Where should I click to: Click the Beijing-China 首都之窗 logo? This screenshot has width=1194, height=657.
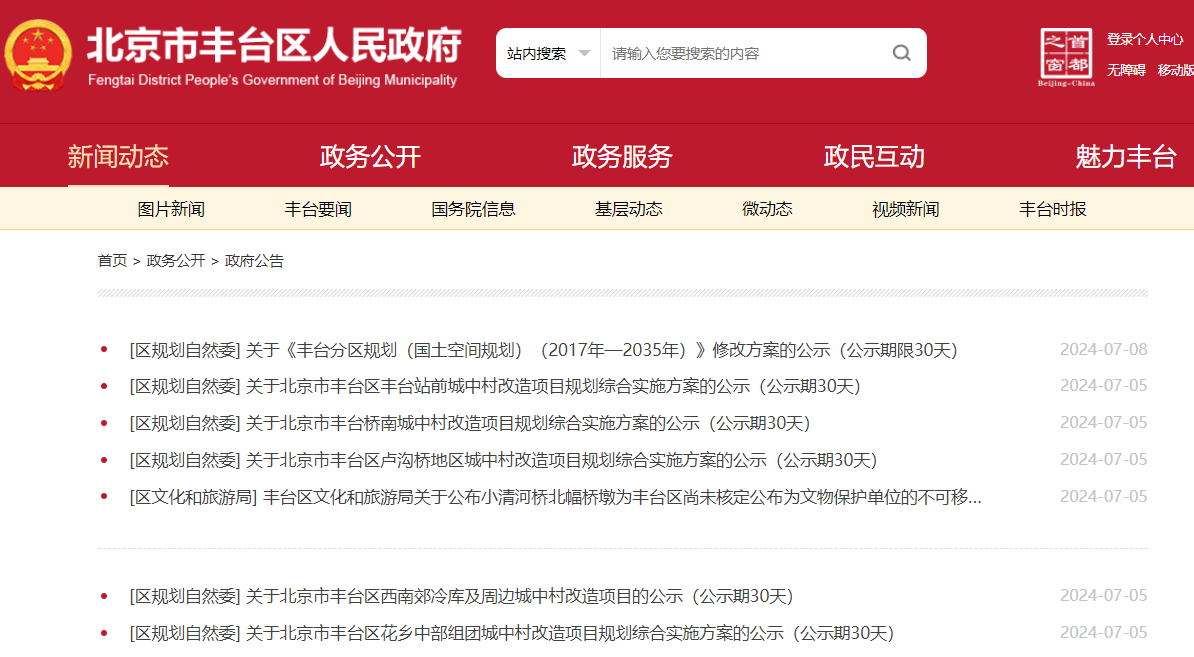[x=1066, y=57]
